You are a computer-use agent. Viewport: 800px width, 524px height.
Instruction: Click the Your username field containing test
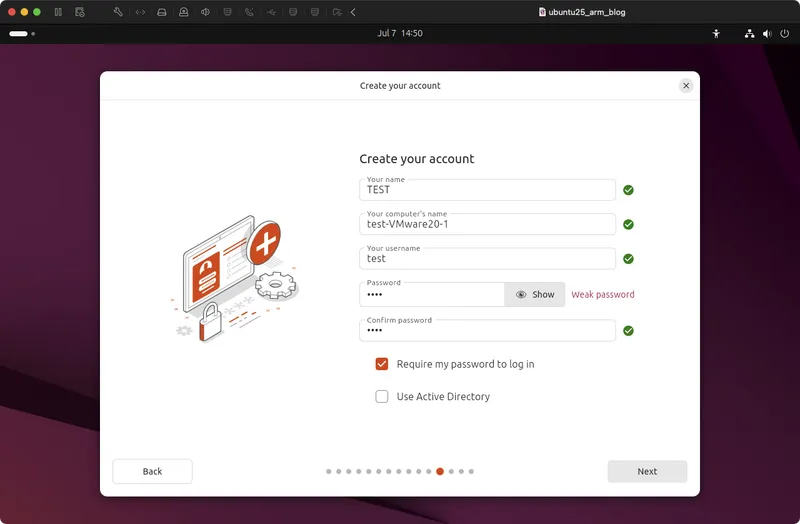tap(487, 258)
